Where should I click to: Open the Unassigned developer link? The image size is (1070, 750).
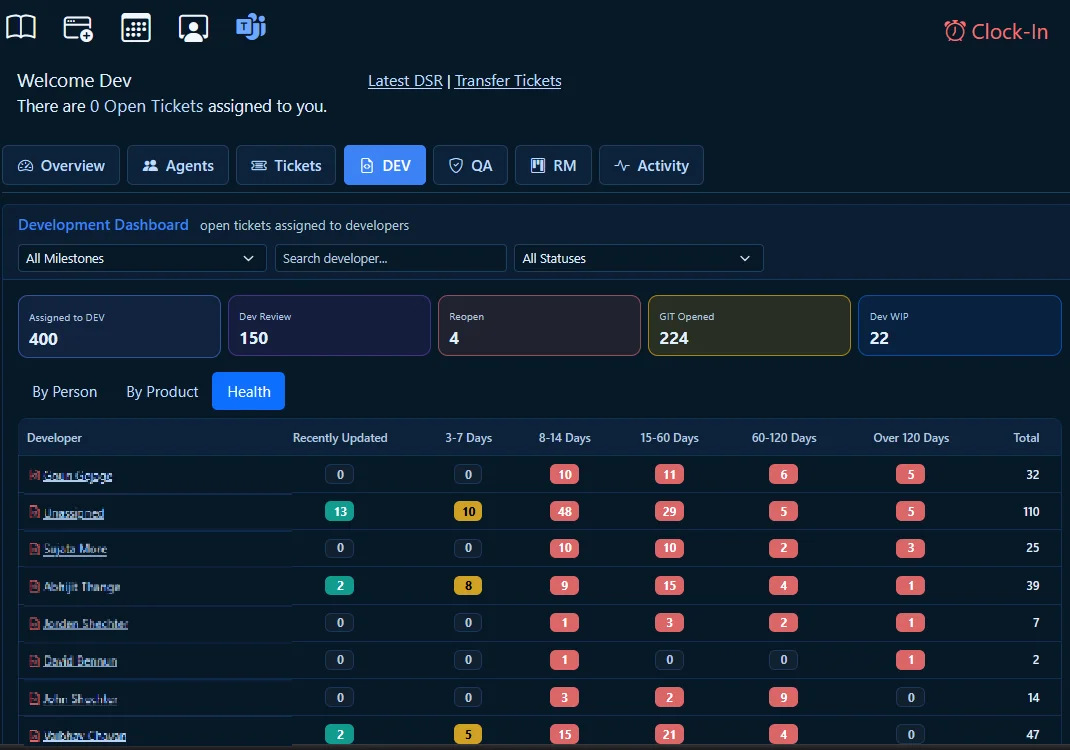point(74,513)
